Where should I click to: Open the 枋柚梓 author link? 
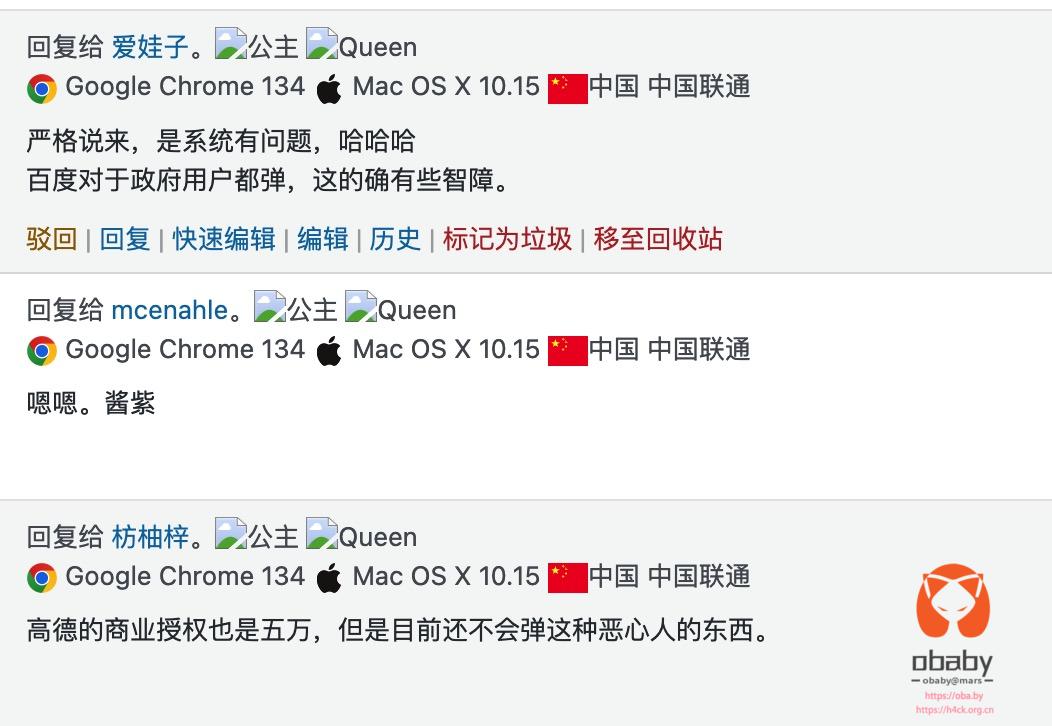[150, 537]
